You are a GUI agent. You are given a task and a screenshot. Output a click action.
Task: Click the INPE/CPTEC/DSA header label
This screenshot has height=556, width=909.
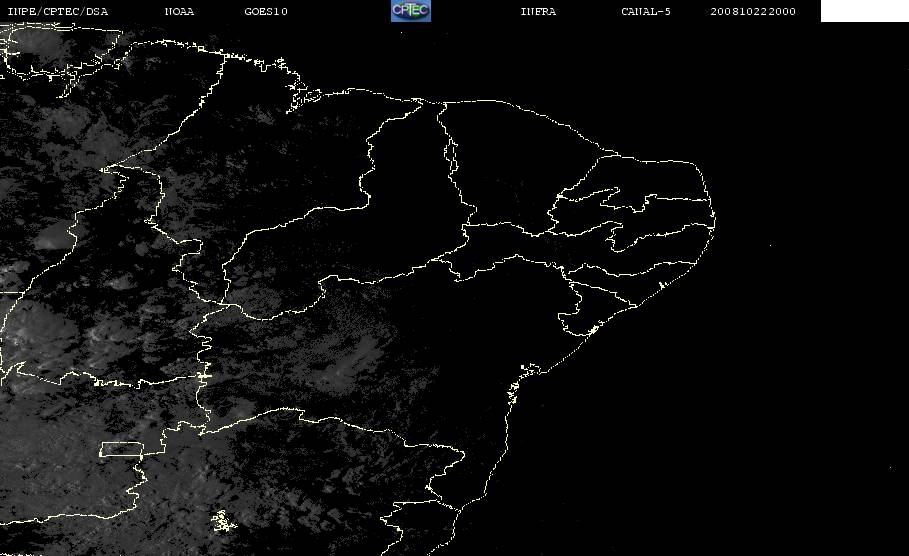pos(58,11)
